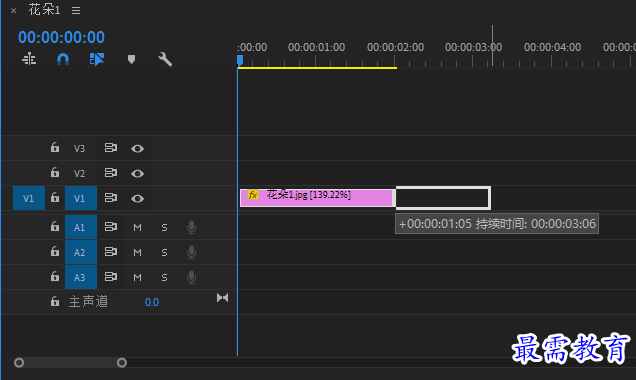Target the V2 track label

pos(80,174)
